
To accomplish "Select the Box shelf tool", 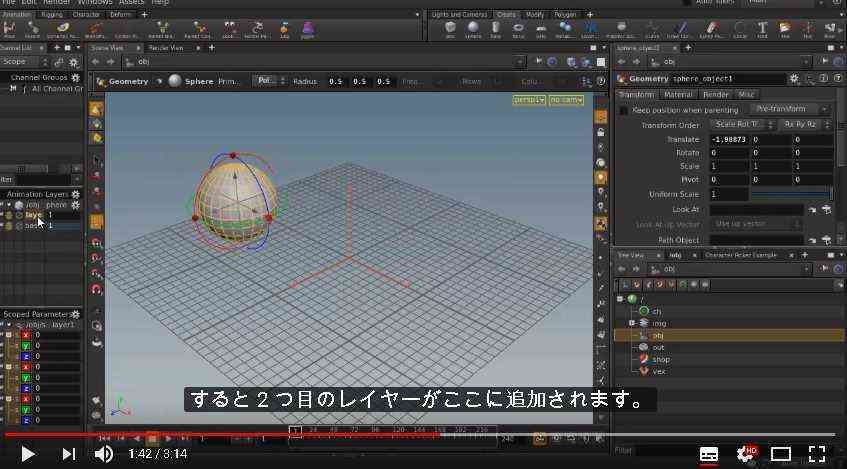I will tap(450, 29).
